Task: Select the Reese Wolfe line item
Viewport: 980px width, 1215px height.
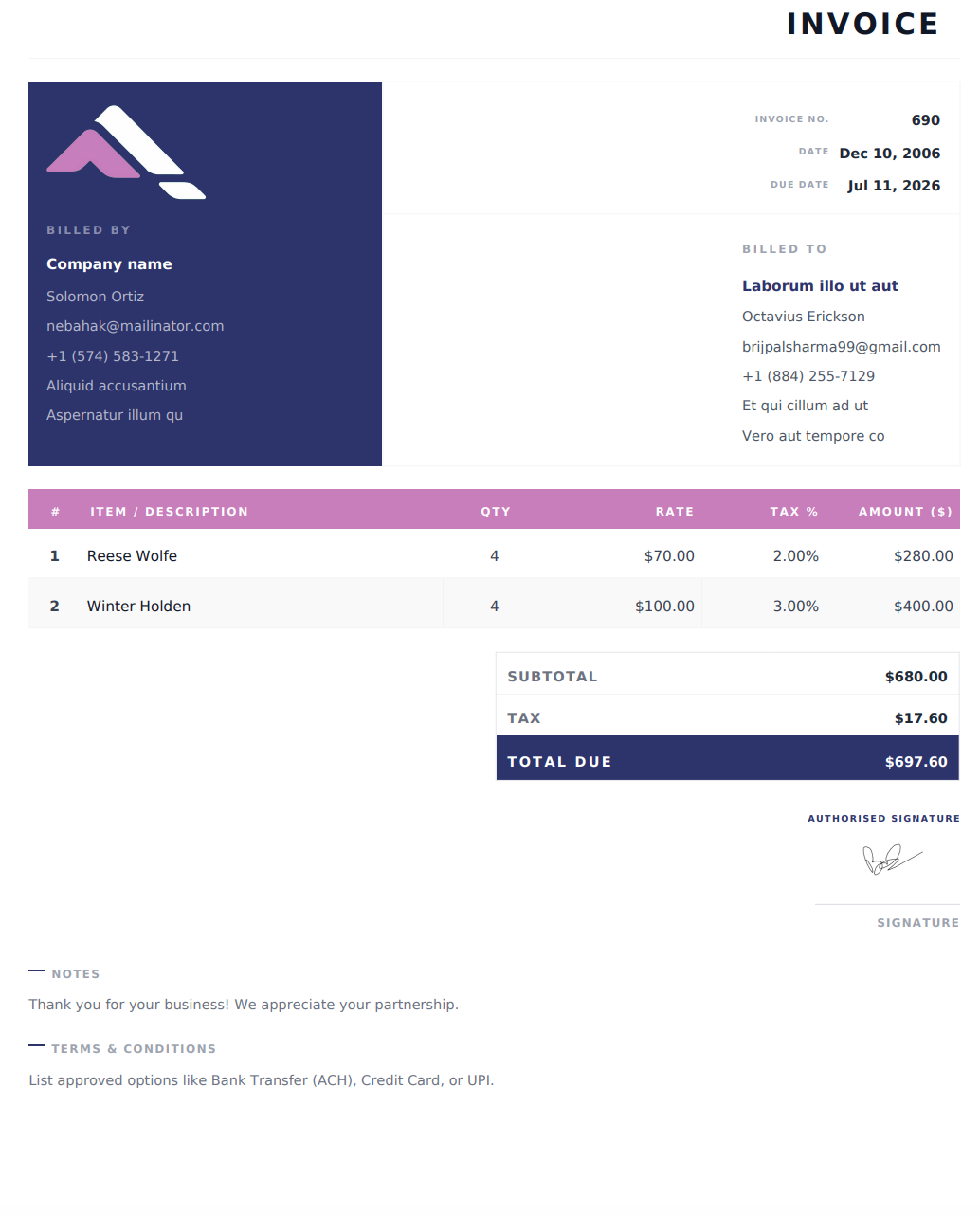Action: (x=494, y=555)
